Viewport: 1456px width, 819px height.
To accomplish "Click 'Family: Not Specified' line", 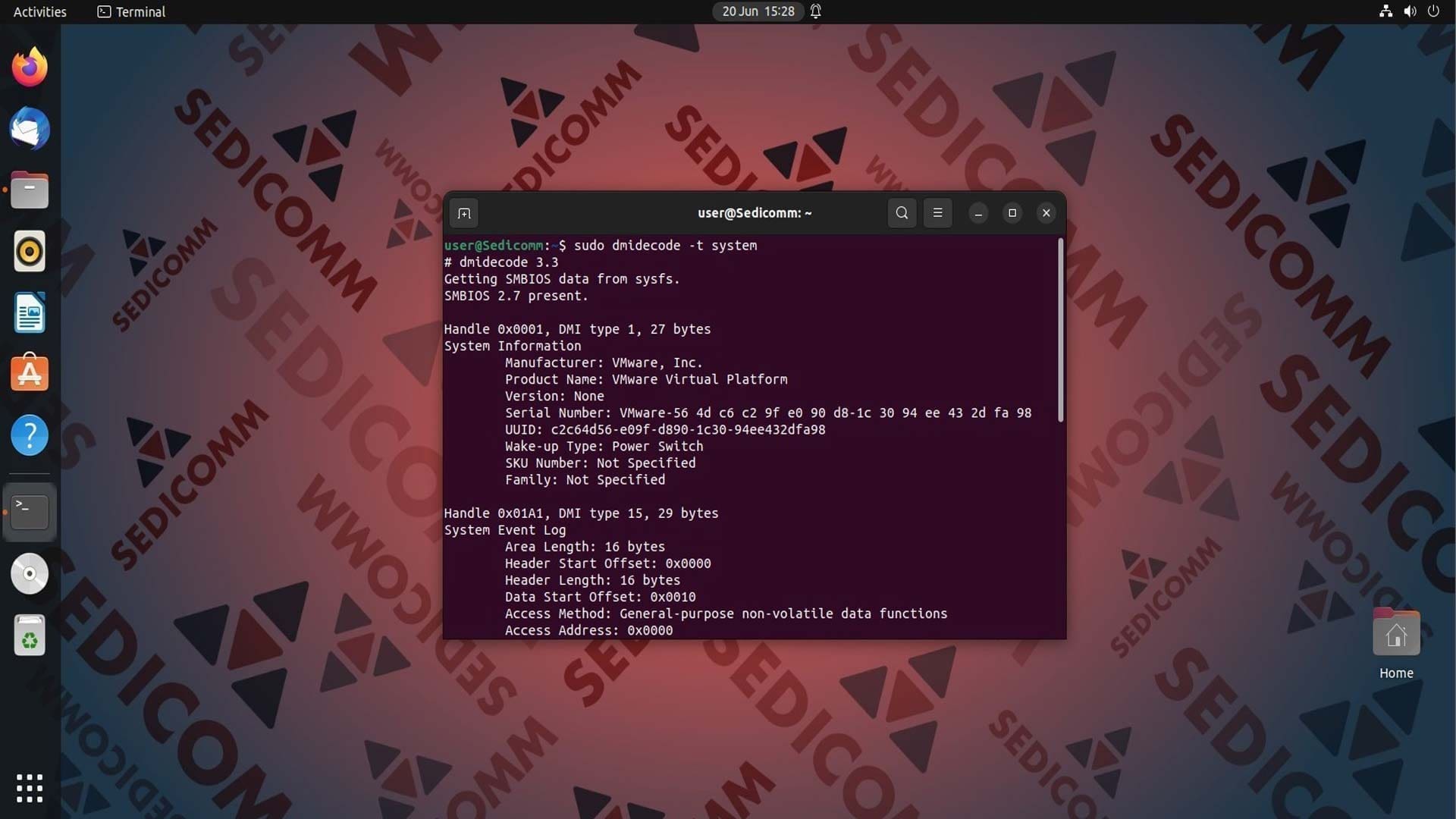I will [x=585, y=480].
